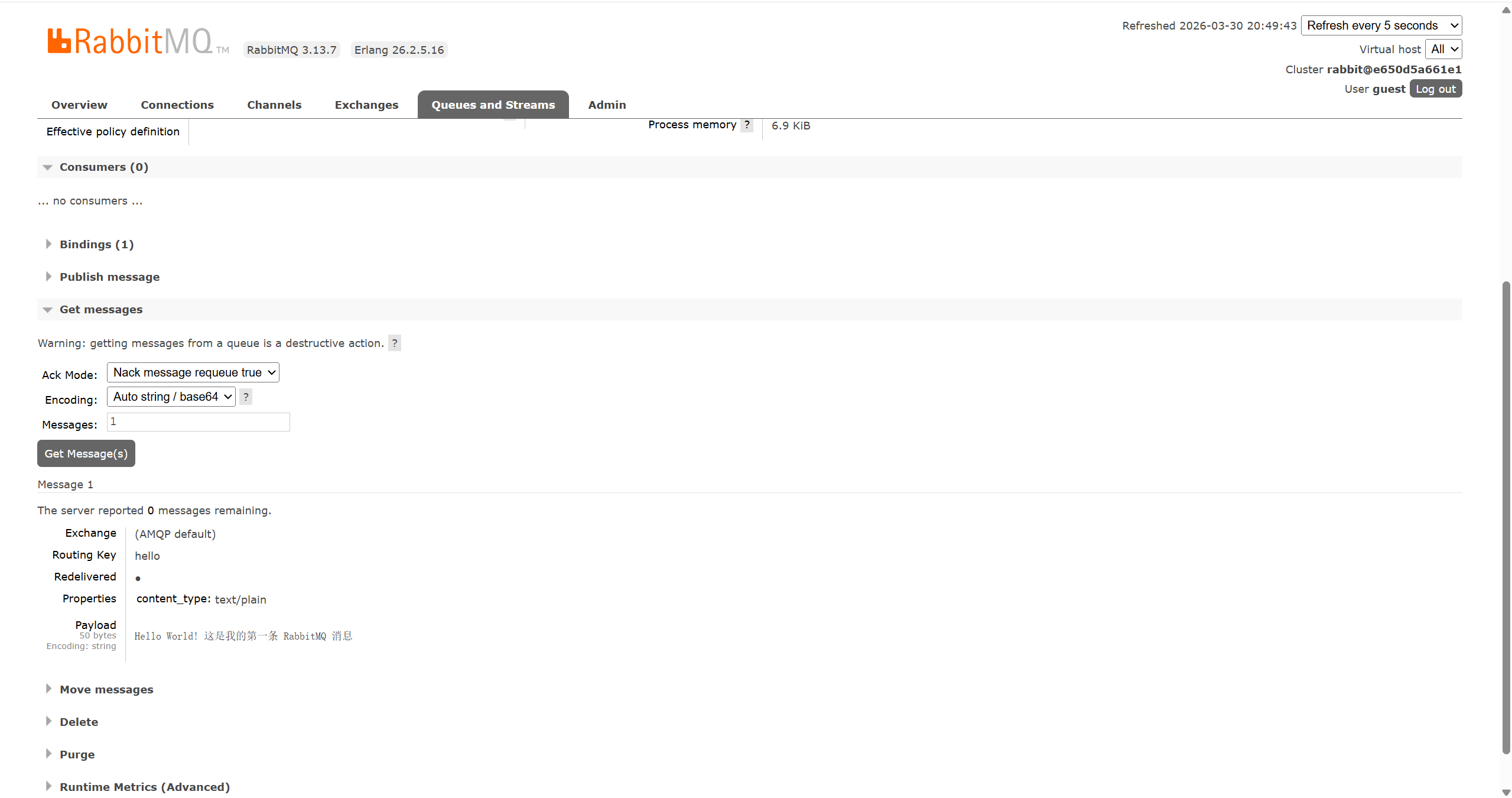The height and width of the screenshot is (798, 1512).
Task: Open help icon beside destructive action warning
Action: [395, 343]
